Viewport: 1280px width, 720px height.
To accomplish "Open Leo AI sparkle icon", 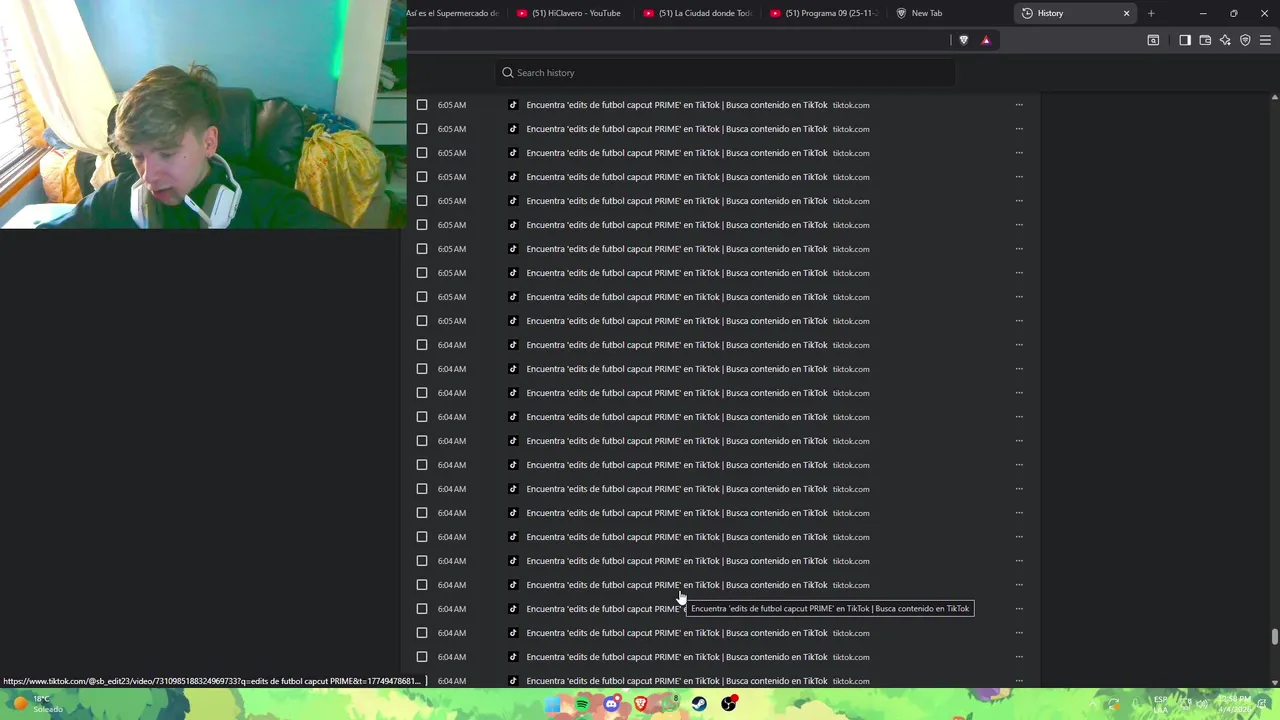I will (x=1225, y=40).
